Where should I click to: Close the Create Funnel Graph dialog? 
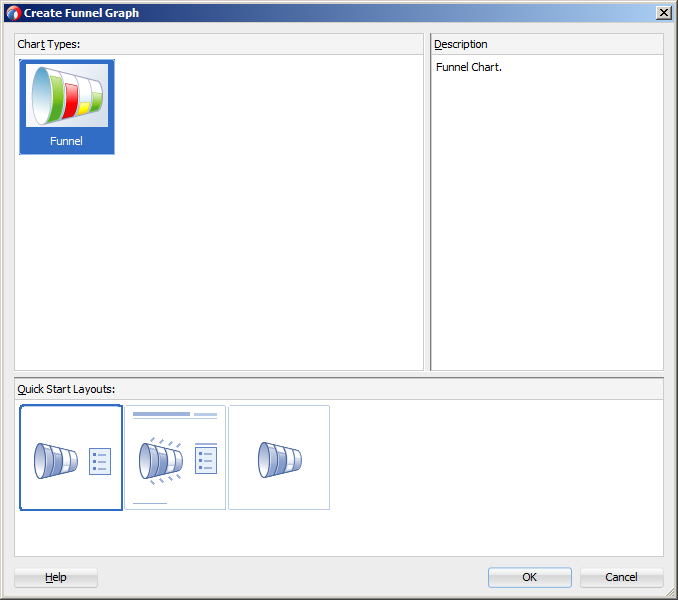[664, 13]
